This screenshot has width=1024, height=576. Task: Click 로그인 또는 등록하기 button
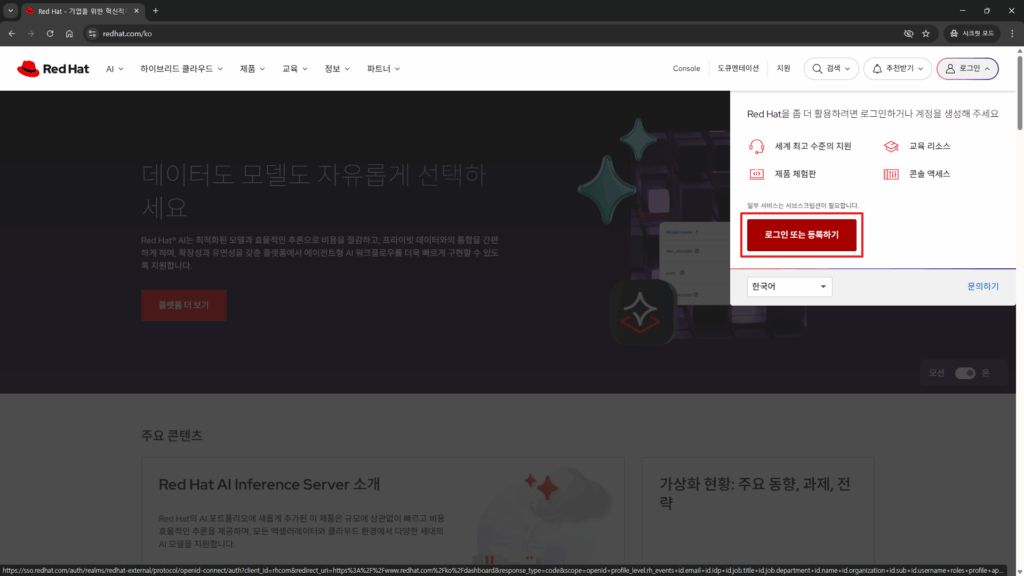coord(801,236)
